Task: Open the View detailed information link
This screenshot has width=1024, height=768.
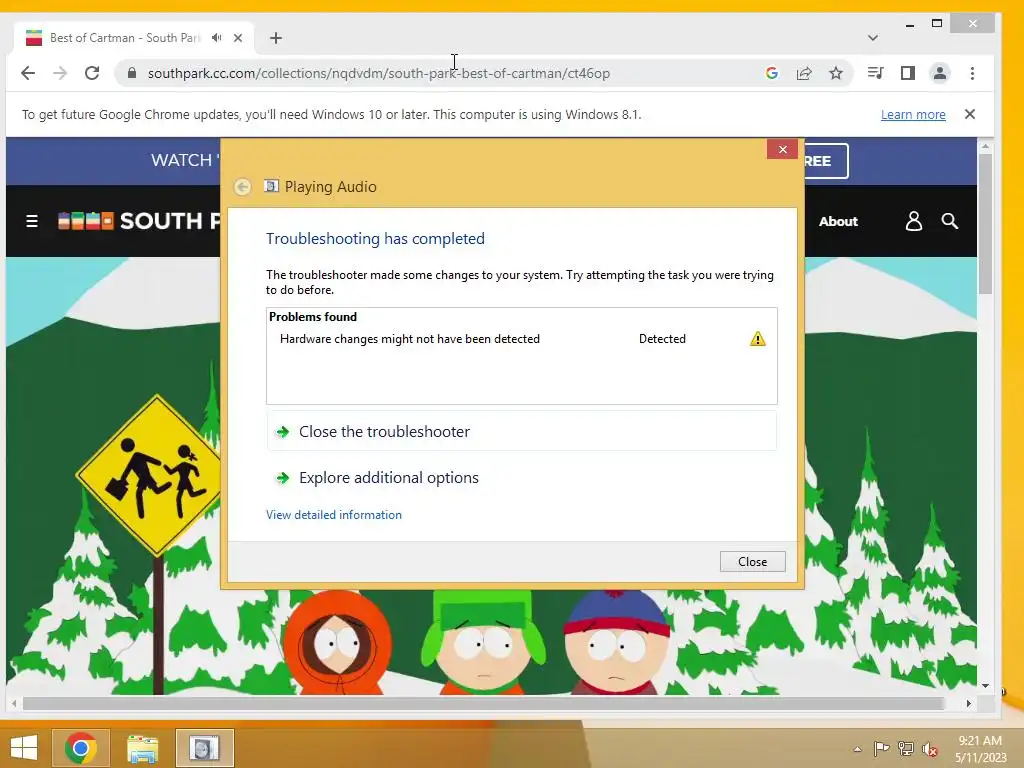Action: [x=334, y=515]
